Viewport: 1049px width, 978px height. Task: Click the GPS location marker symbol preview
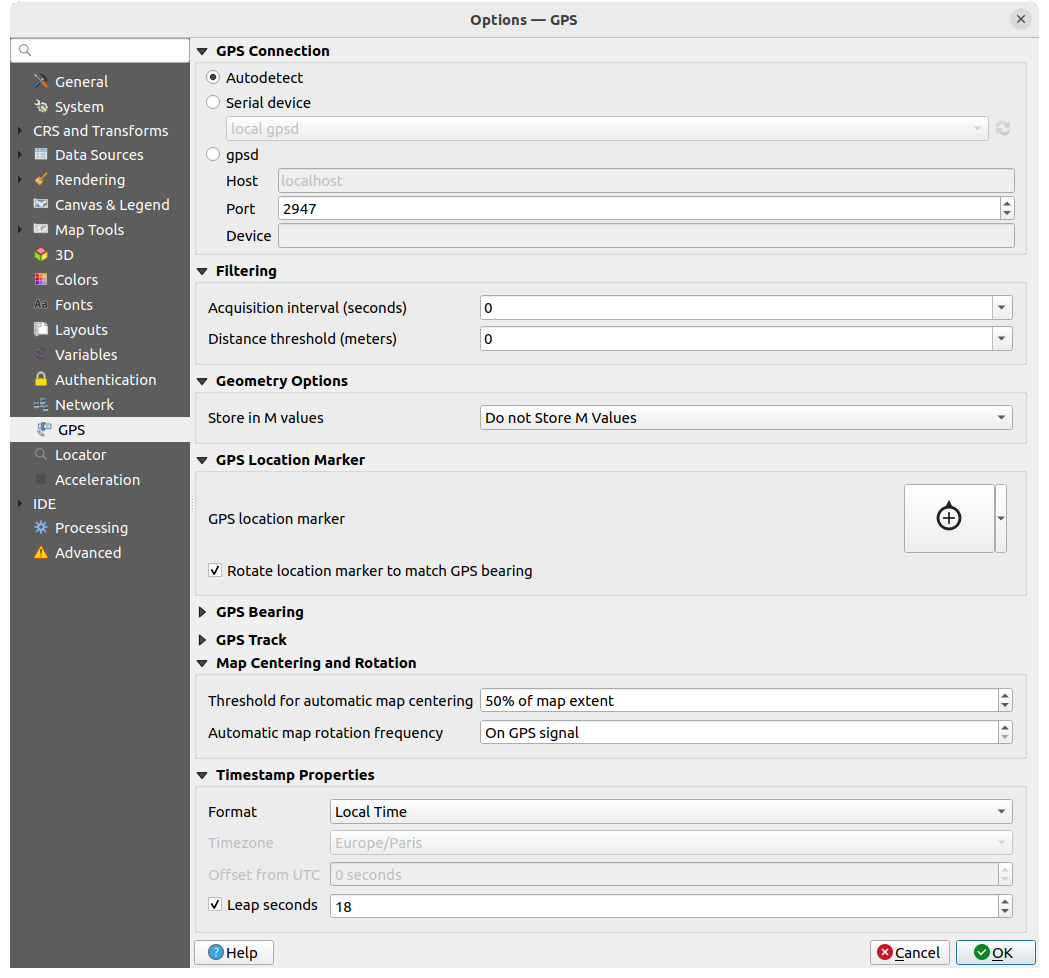(948, 518)
